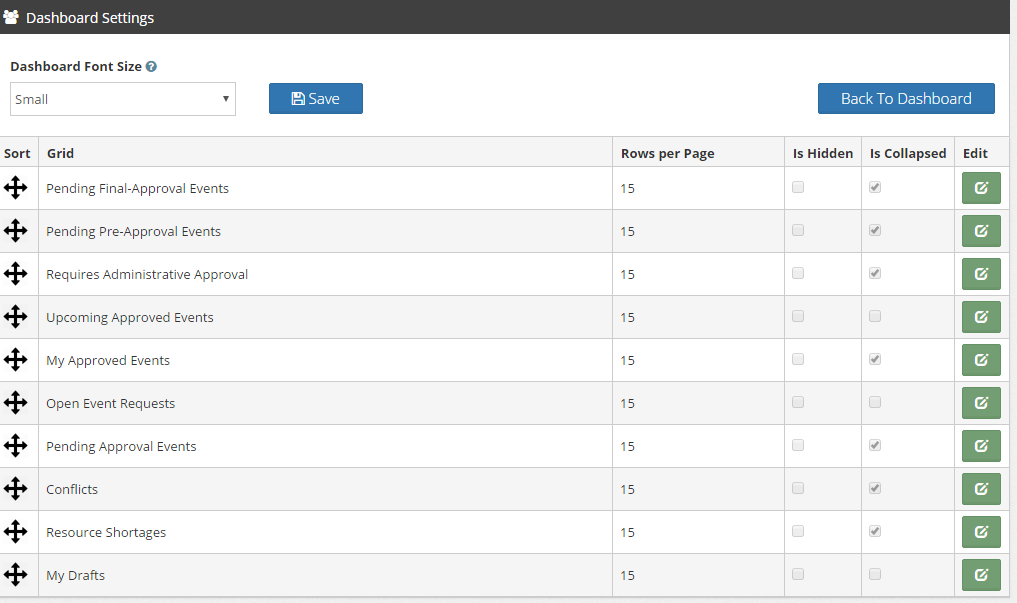Edit the My Drafts grid
The width and height of the screenshot is (1017, 603).
coord(981,574)
